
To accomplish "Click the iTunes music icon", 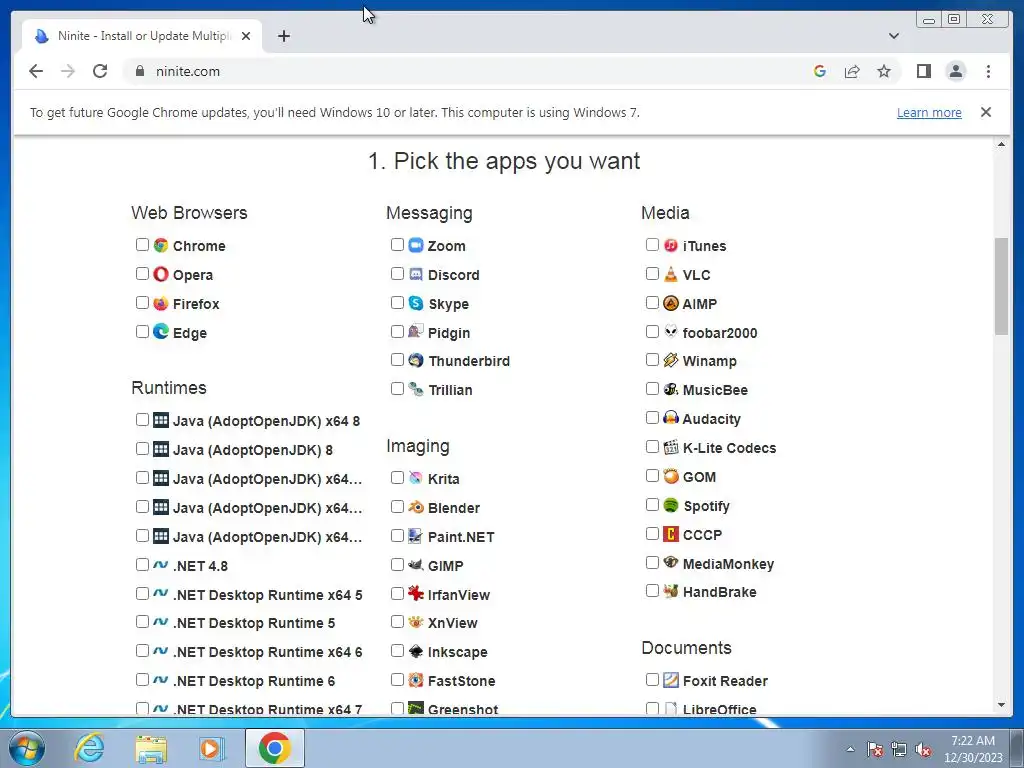I will [671, 246].
